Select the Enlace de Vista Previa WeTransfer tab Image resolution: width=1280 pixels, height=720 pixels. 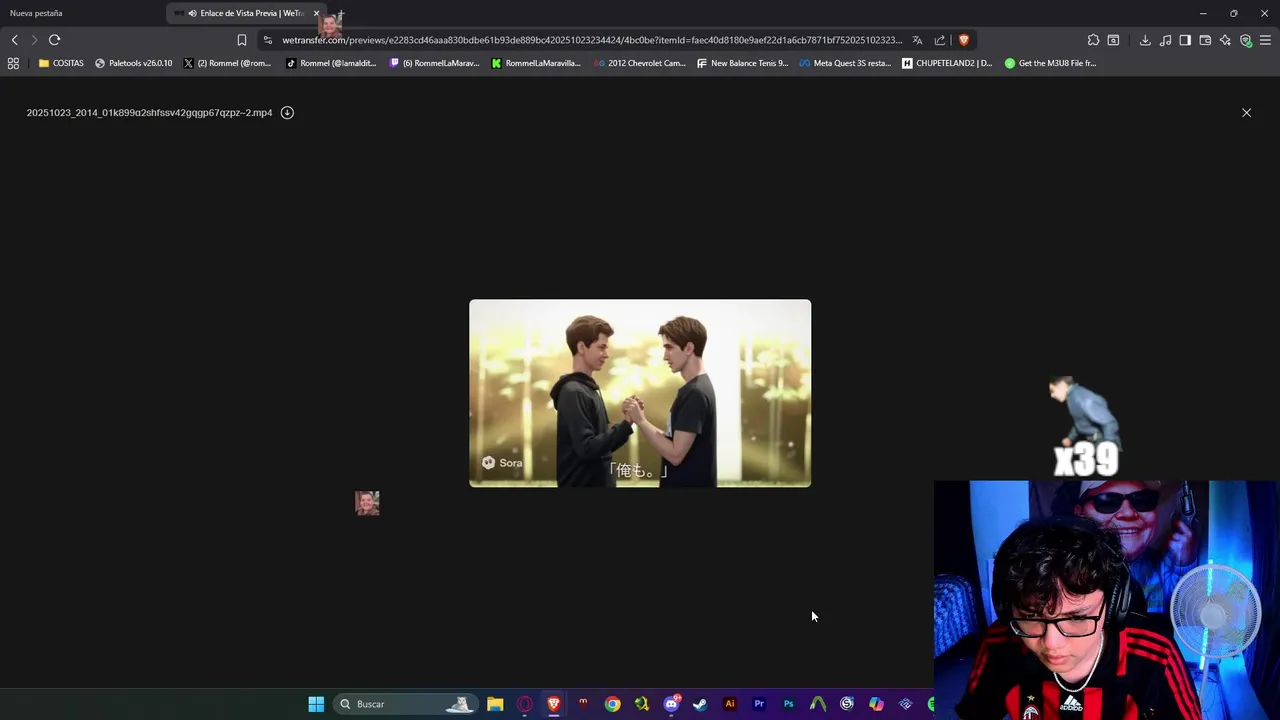point(245,13)
